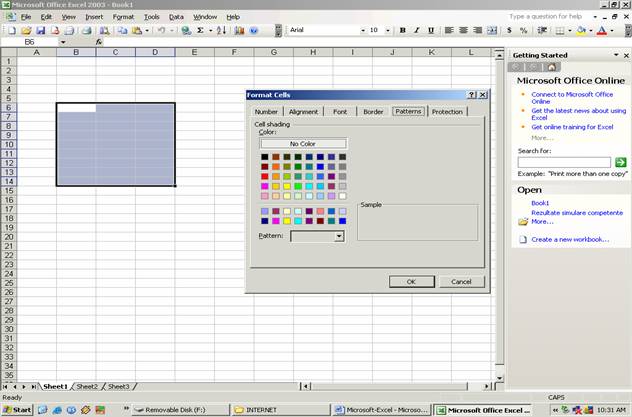Switch to the Font tab
This screenshot has width=632, height=417.
(340, 112)
